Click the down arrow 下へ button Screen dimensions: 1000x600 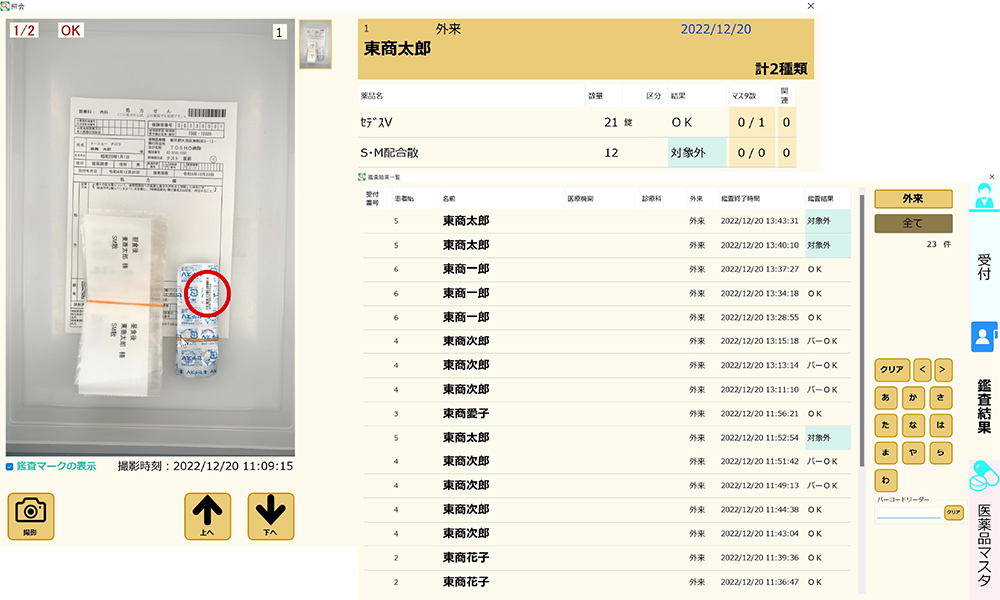(271, 516)
